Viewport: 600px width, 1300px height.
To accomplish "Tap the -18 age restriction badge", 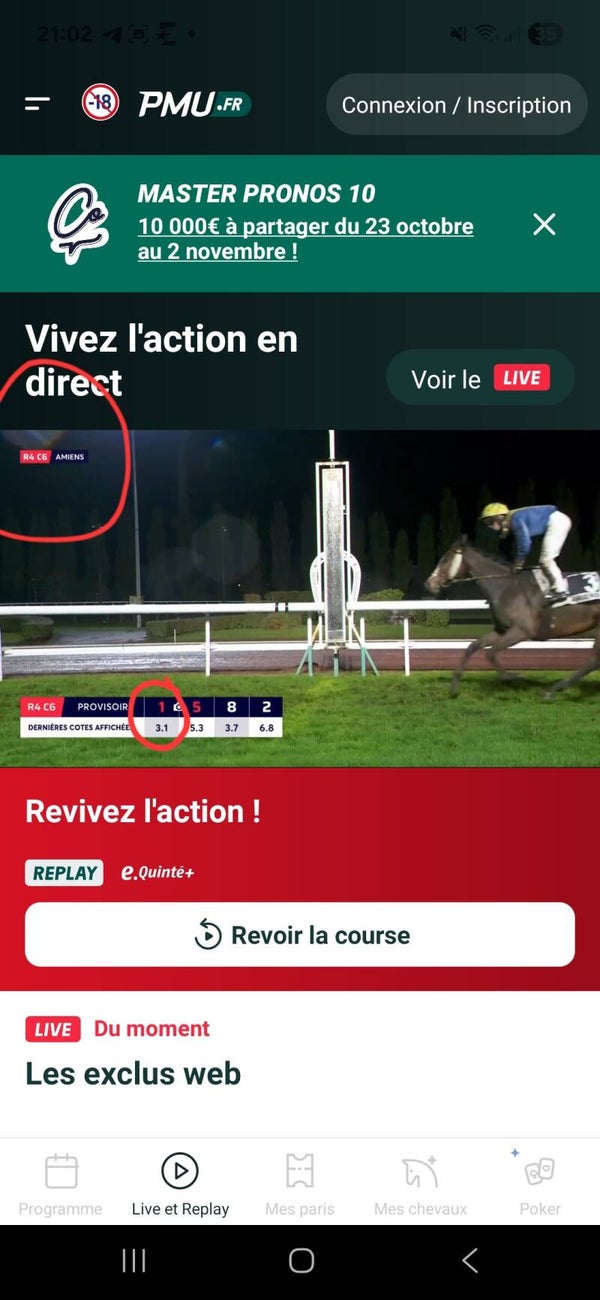I will click(100, 102).
